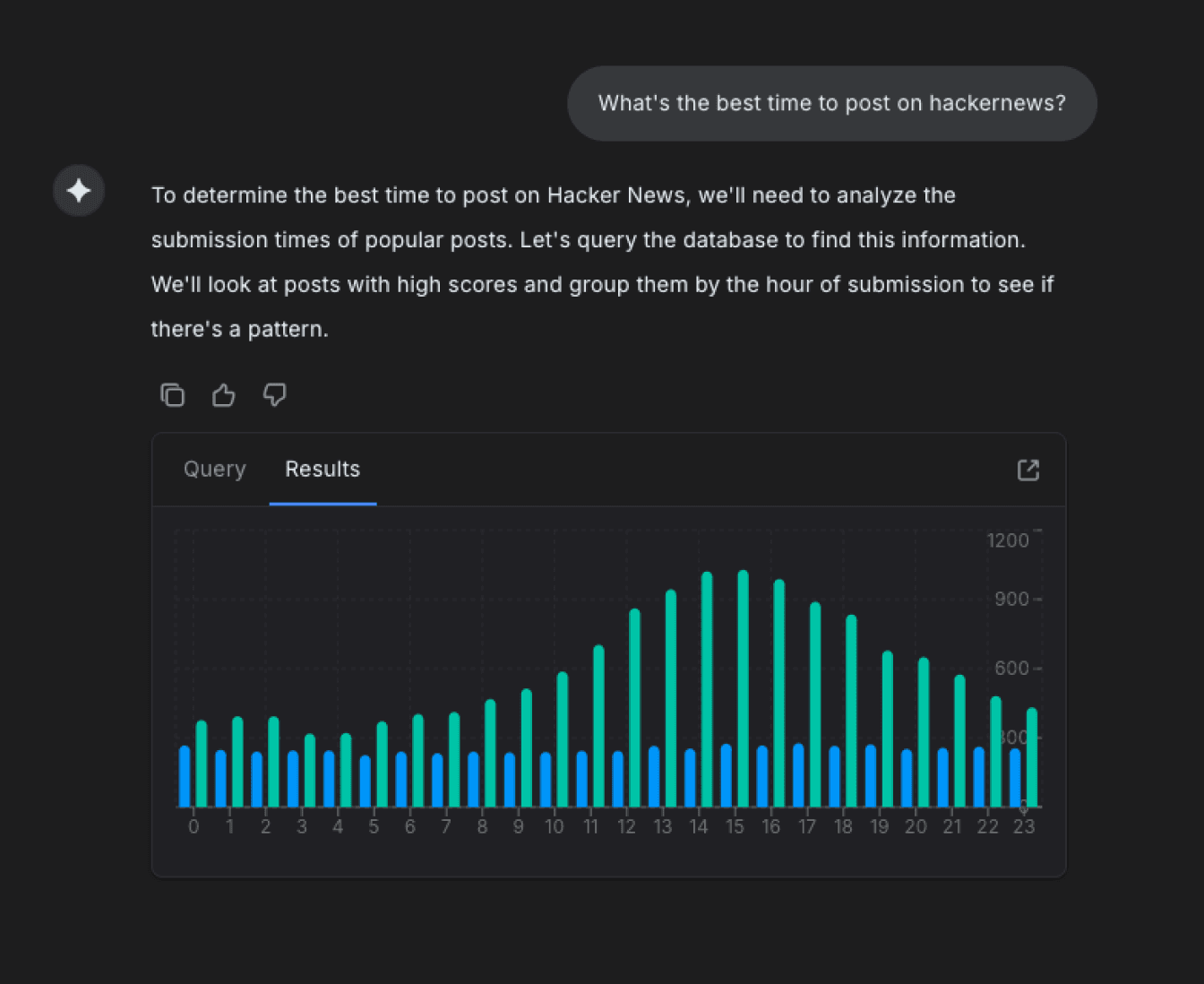Viewport: 1204px width, 984px height.
Task: Select the green bar above hour 14
Action: coord(706,690)
